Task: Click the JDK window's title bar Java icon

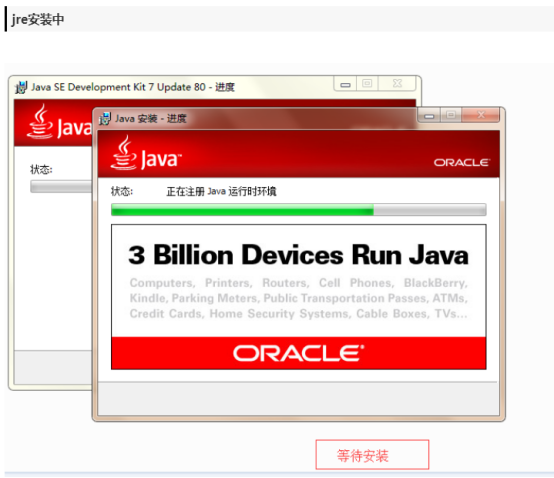Action: (x=21, y=87)
